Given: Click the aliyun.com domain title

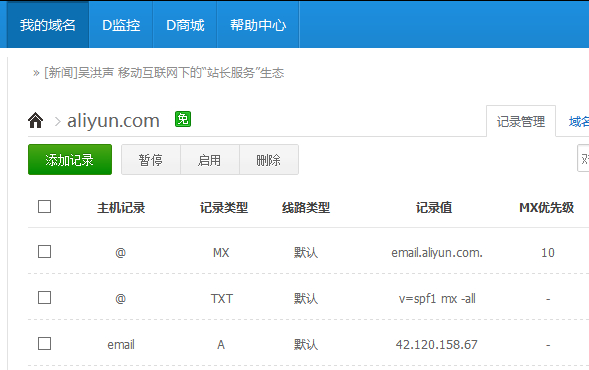Looking at the screenshot, I should 113,121.
